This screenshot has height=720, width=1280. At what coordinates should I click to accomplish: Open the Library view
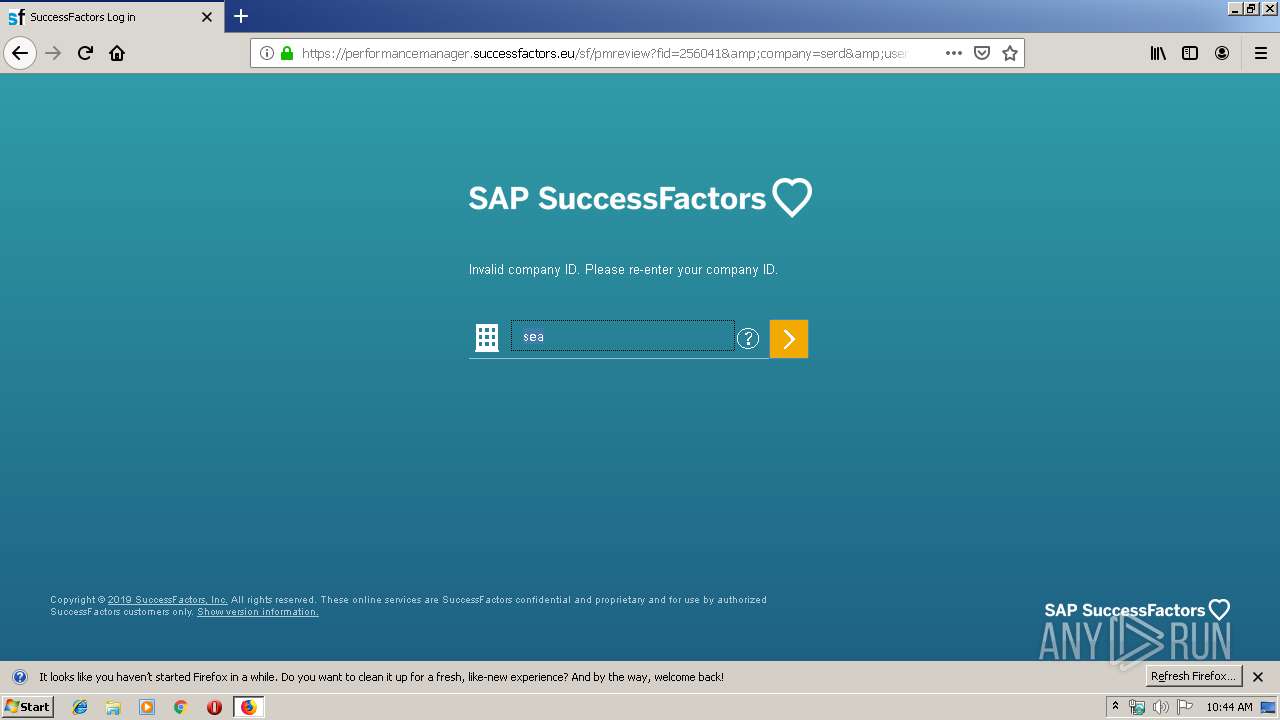click(x=1158, y=53)
